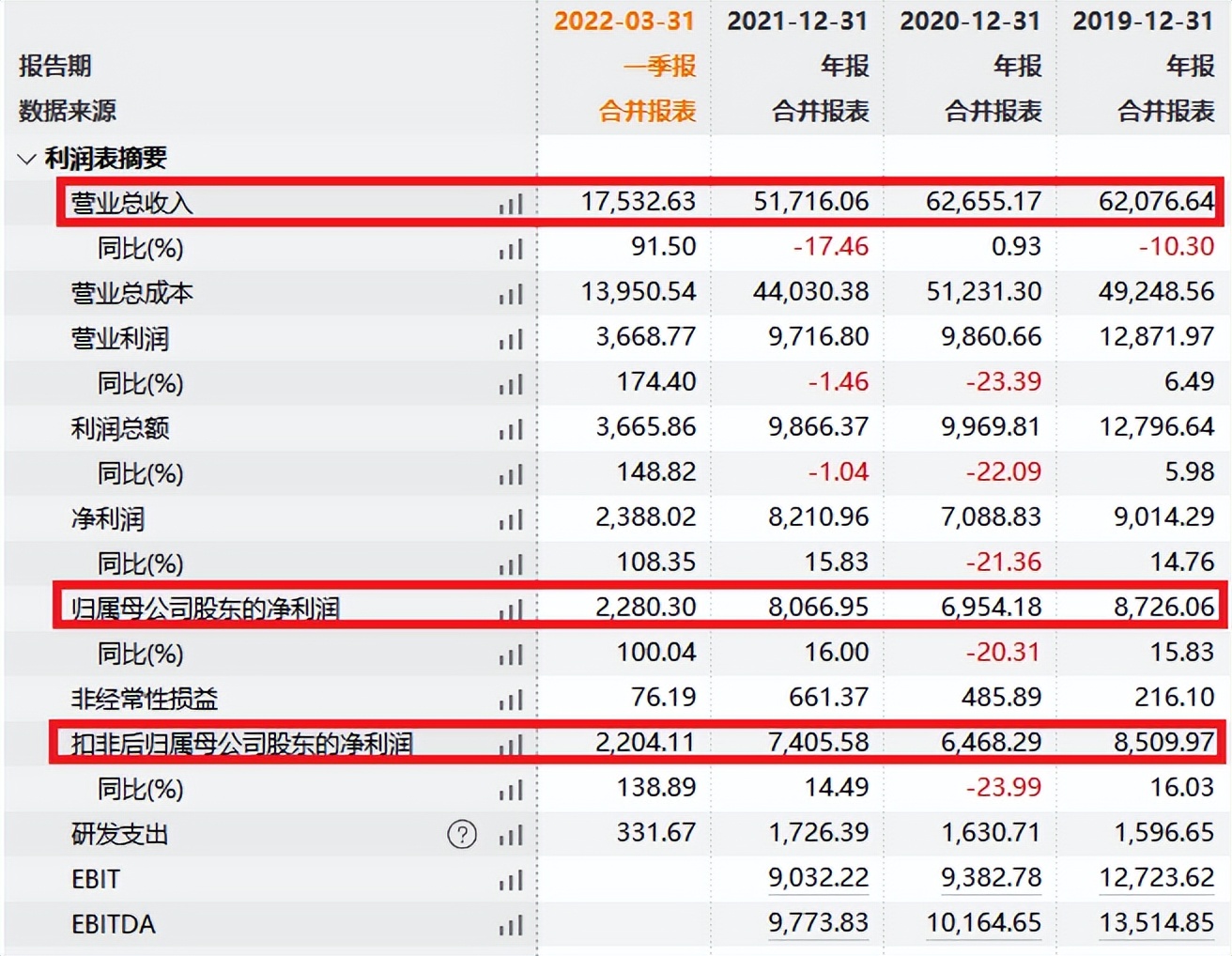
Task: Open chart icon for EBIT row
Action: 511,880
